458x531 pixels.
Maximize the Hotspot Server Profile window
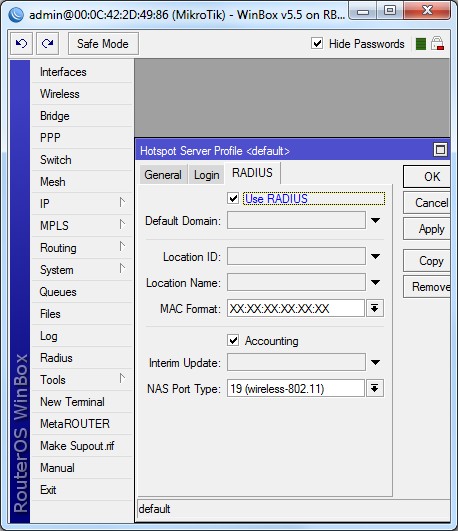click(x=440, y=150)
